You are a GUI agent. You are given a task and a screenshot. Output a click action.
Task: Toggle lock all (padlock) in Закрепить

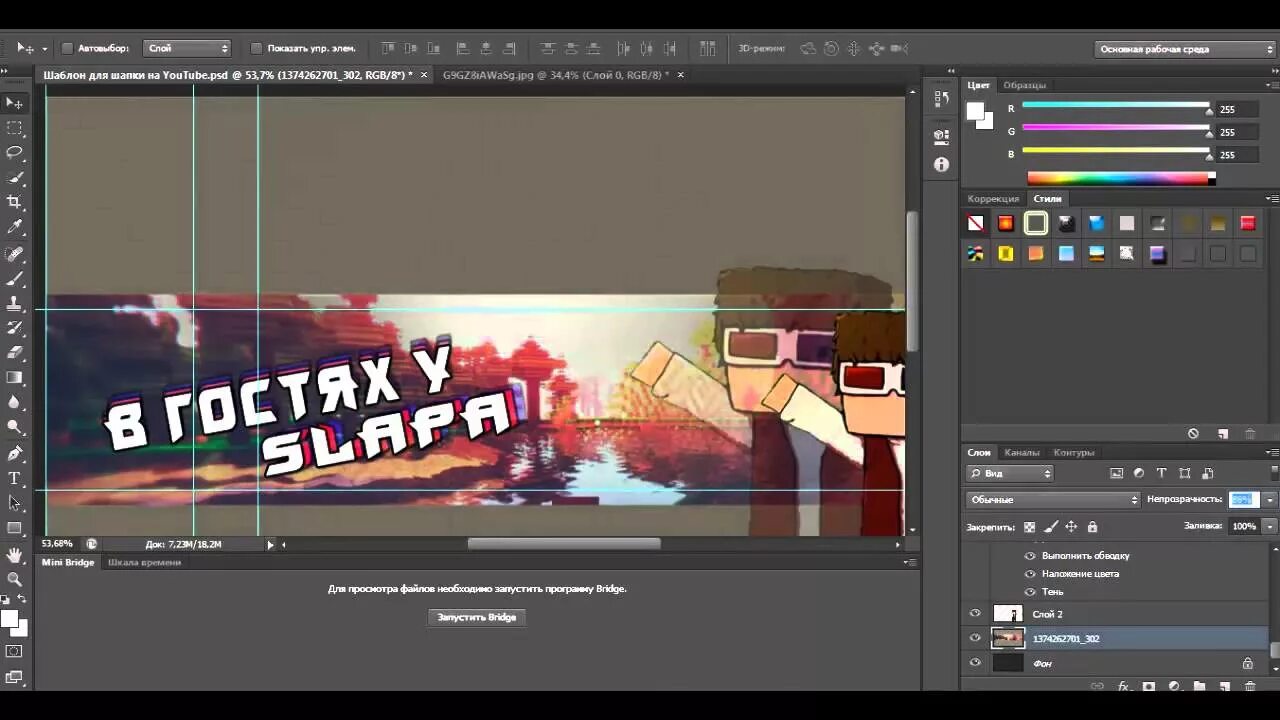pyautogui.click(x=1092, y=526)
